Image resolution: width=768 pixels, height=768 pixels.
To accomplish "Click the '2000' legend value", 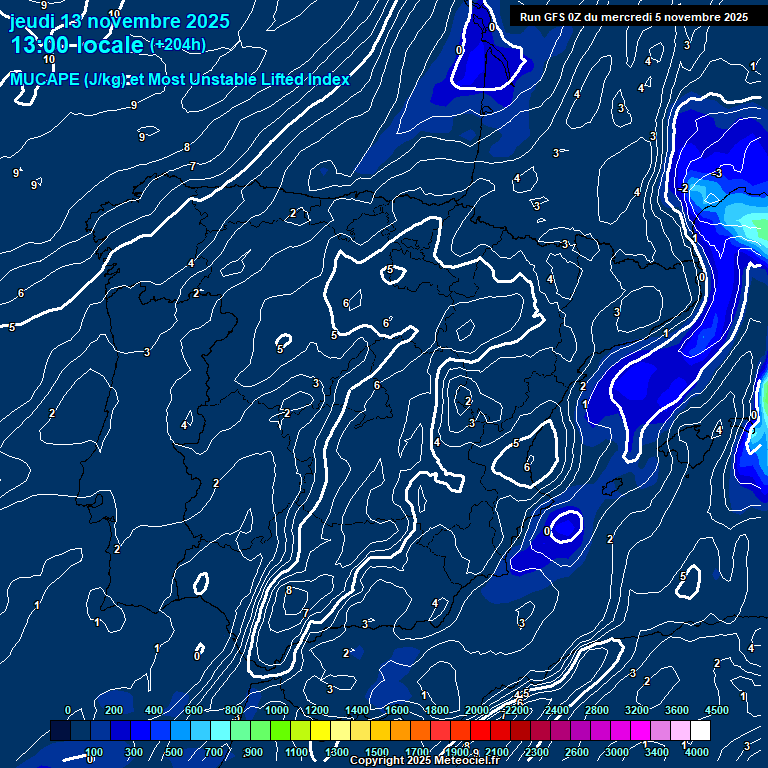I will (477, 710).
